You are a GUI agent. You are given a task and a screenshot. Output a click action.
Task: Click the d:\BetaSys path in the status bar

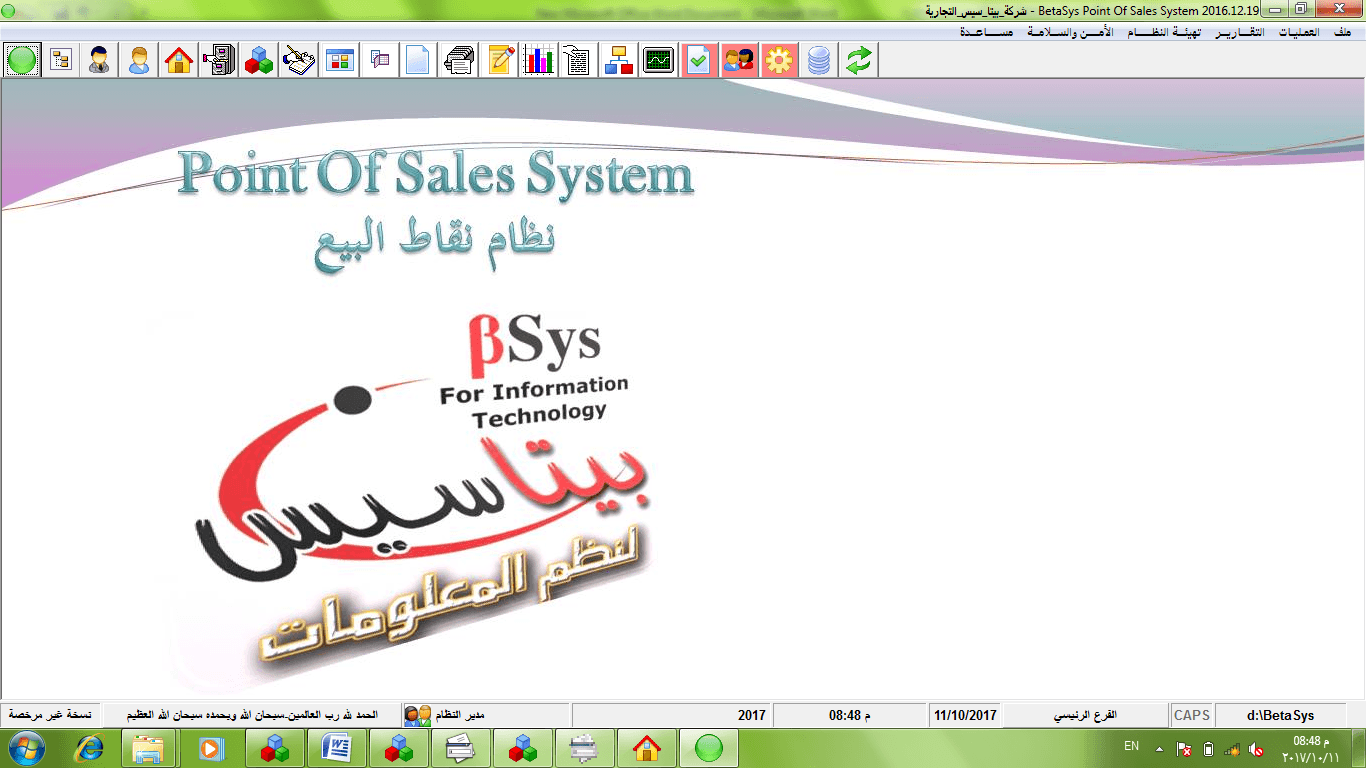1281,715
